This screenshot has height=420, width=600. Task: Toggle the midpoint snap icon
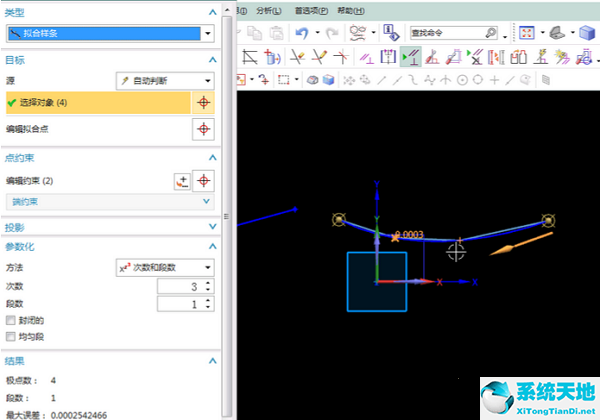398,80
